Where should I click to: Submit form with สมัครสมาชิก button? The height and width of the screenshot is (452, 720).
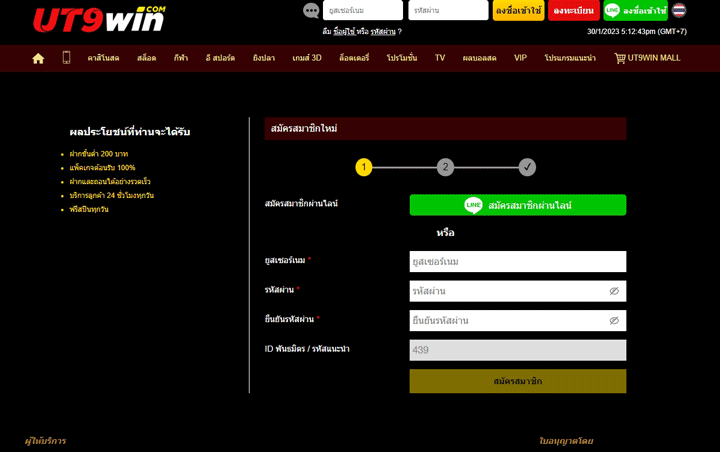517,381
